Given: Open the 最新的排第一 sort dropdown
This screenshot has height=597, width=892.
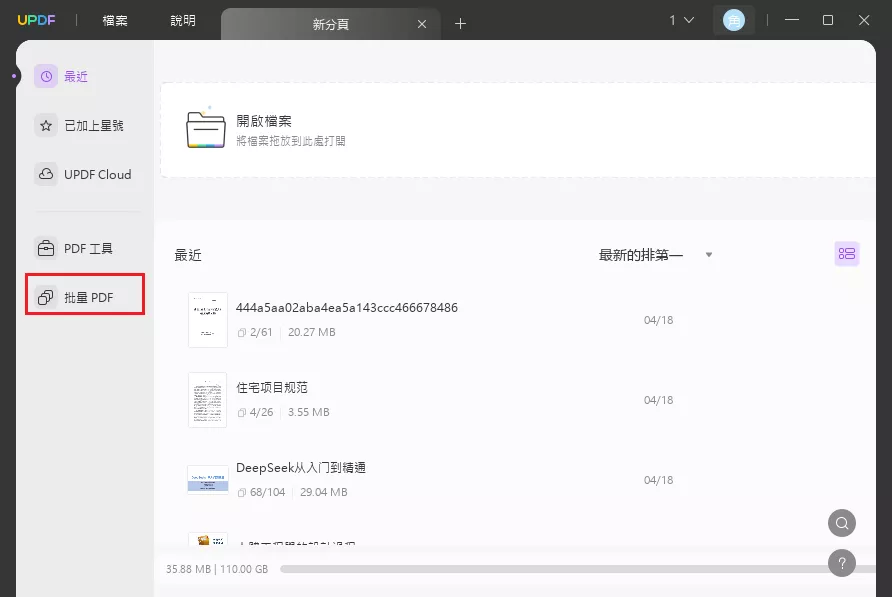Looking at the screenshot, I should [655, 255].
